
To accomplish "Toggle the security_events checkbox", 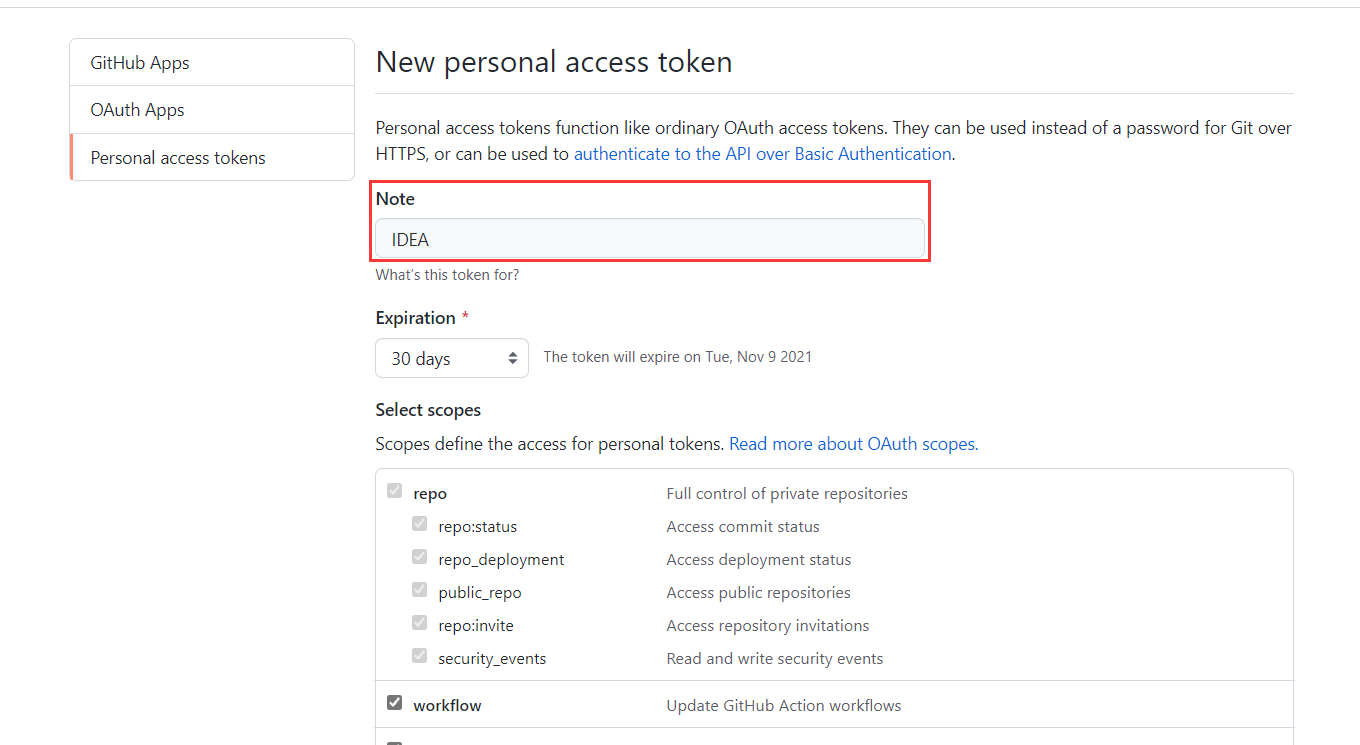I will point(420,656).
